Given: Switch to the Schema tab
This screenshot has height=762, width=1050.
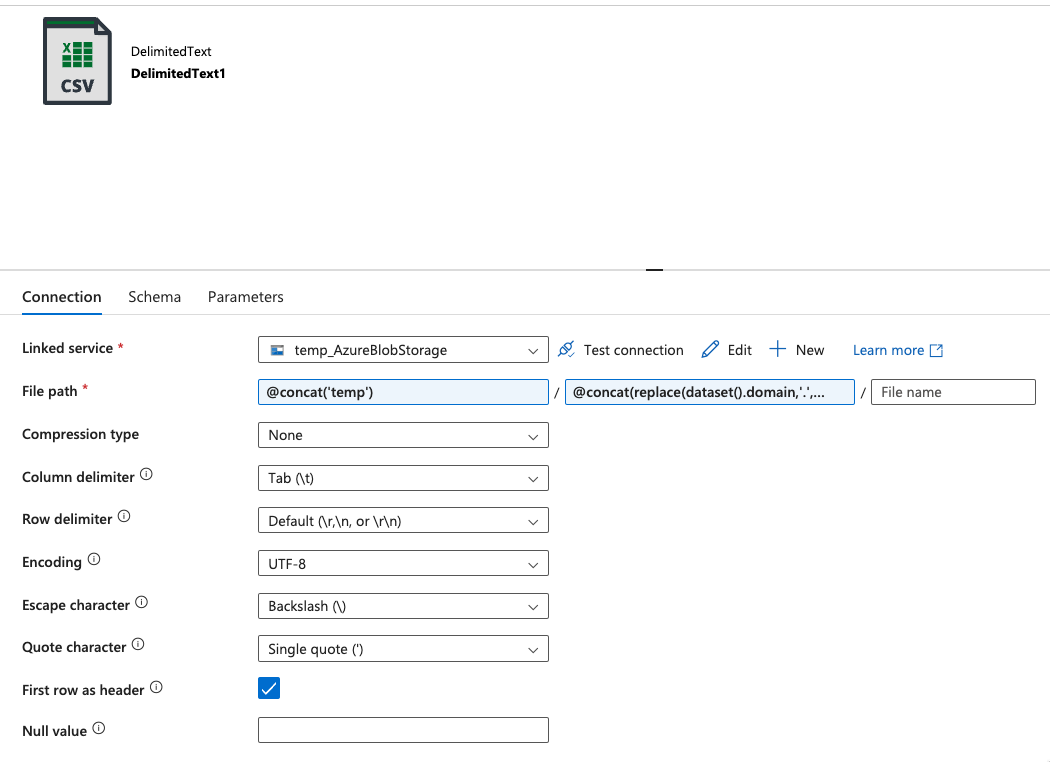Looking at the screenshot, I should tap(154, 297).
